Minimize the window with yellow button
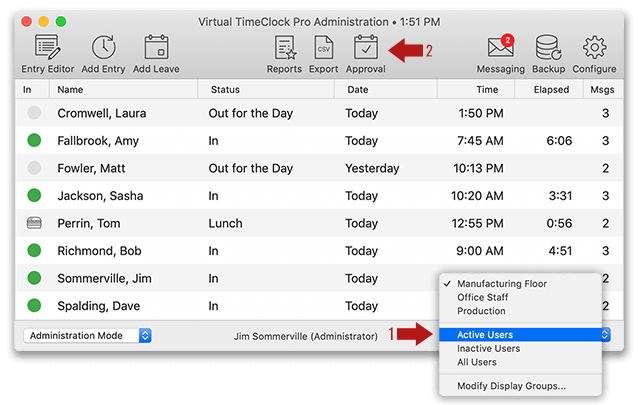 click(44, 21)
